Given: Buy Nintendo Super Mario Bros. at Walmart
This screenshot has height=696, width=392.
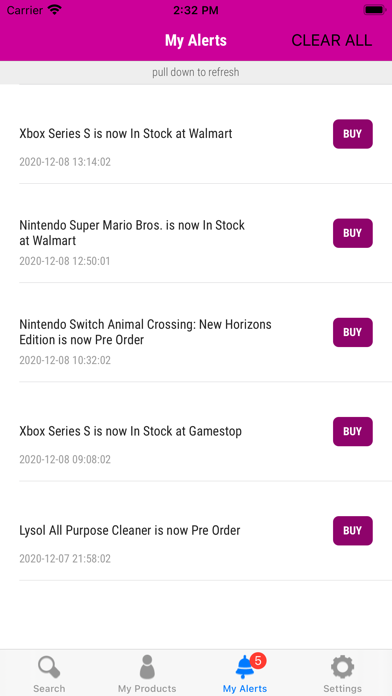Looking at the screenshot, I should pyautogui.click(x=352, y=233).
